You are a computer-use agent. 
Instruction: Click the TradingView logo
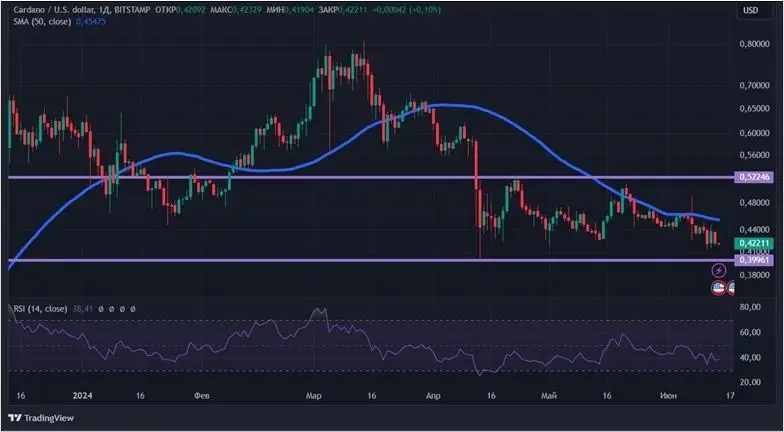(x=43, y=417)
